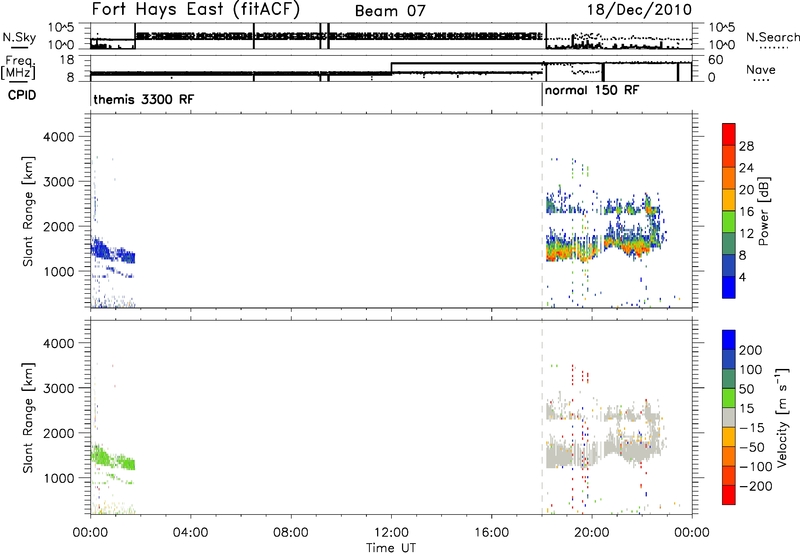
Task: Click the date '18/Dec/2010'
Action: pyautogui.click(x=639, y=10)
